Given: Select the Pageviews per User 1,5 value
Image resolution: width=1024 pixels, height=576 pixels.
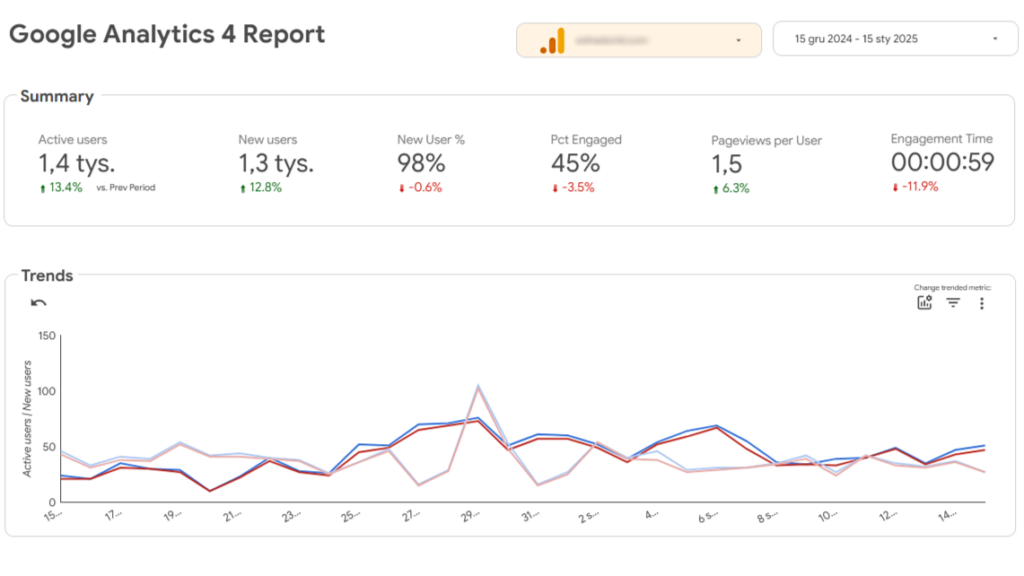Looking at the screenshot, I should tap(727, 165).
